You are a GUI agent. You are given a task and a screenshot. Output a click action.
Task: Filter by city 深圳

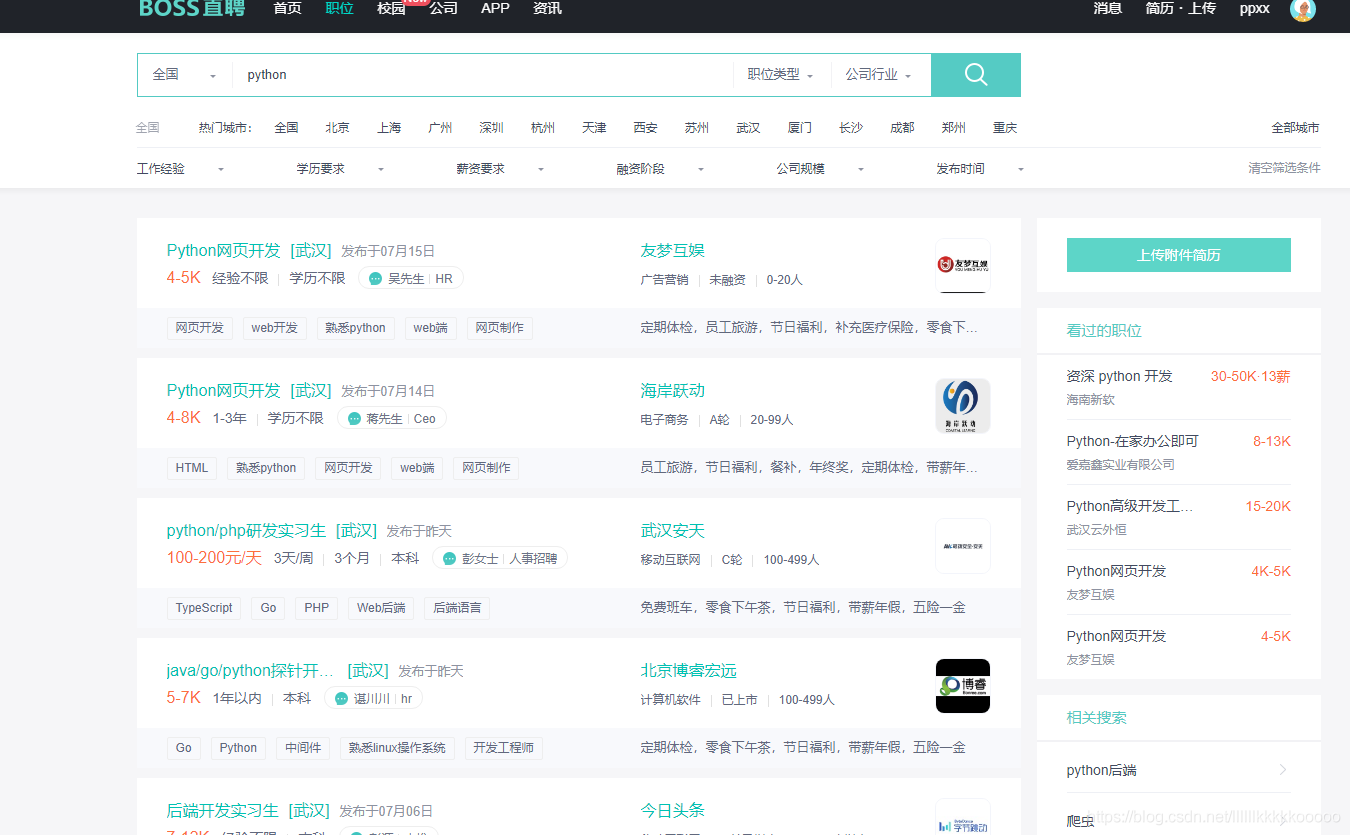click(x=491, y=128)
